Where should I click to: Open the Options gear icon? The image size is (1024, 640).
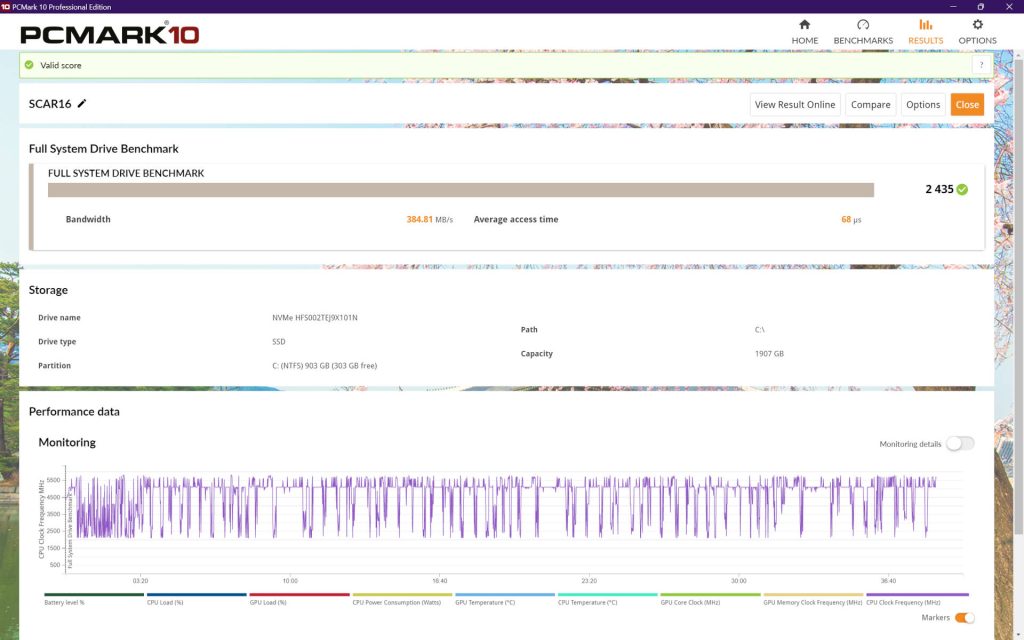[x=977, y=25]
